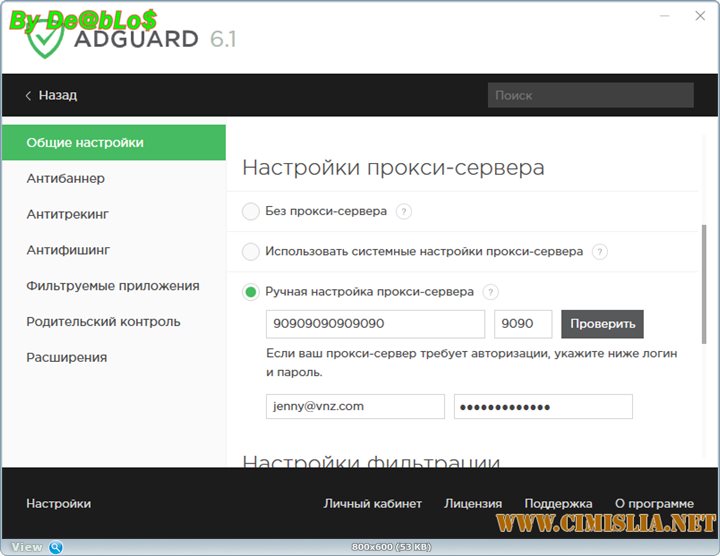Viewport: 720px width, 556px height.
Task: Click the 'View' label in status bar
Action: click(27, 547)
